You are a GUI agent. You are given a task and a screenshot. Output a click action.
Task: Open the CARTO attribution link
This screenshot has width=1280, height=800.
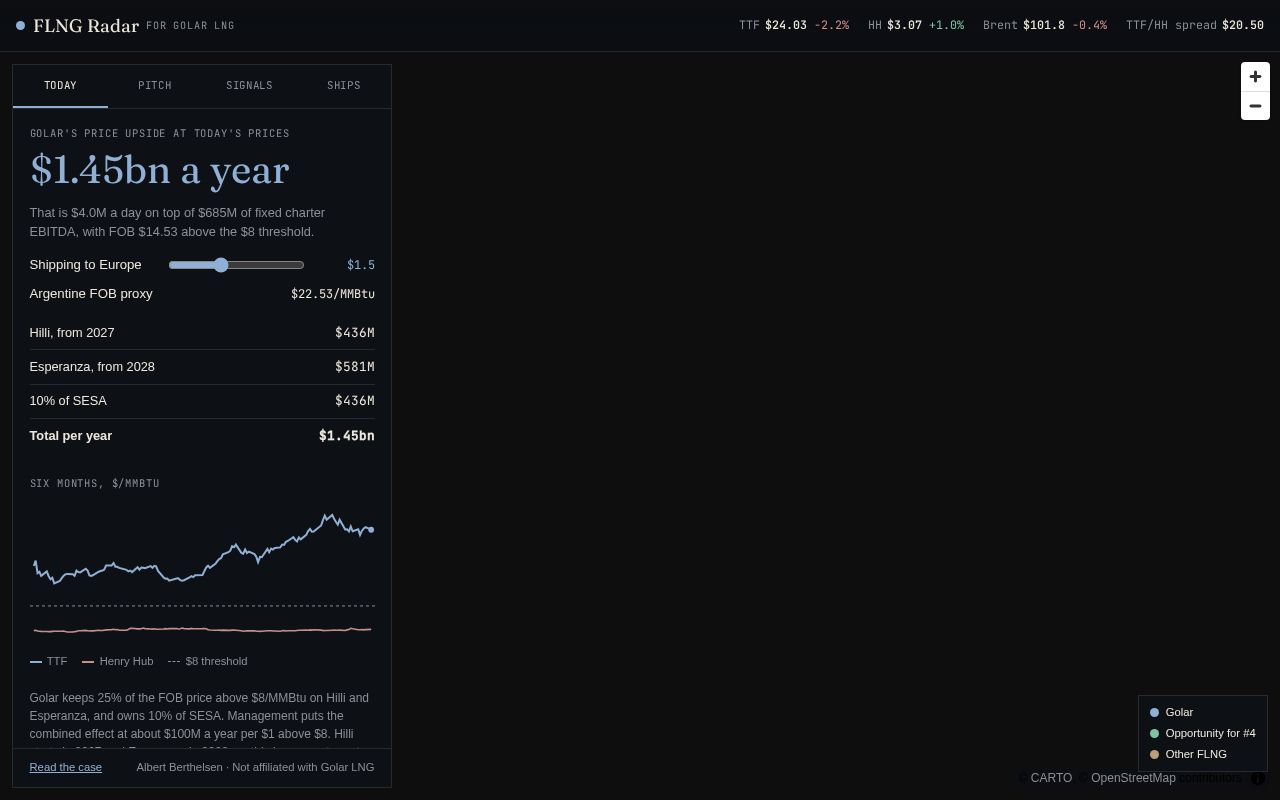[x=1051, y=778]
